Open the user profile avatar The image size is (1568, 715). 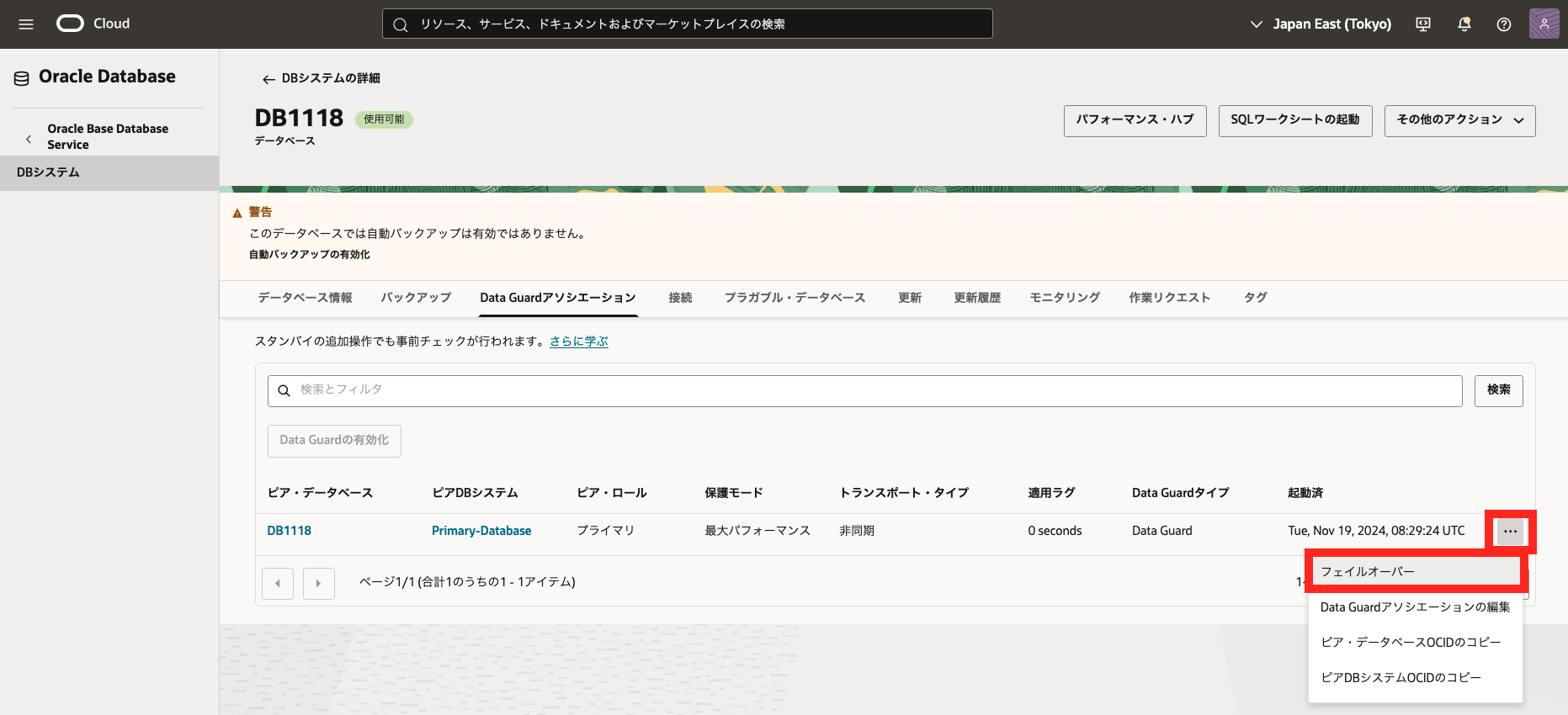click(x=1544, y=24)
